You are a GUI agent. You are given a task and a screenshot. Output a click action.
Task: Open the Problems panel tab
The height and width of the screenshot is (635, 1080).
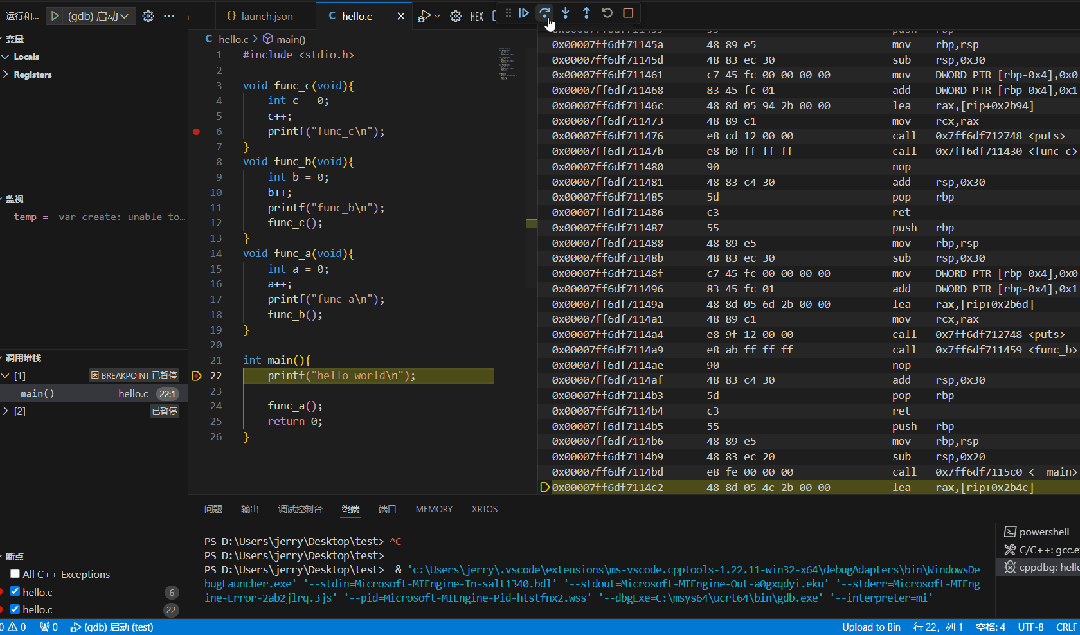tap(213, 509)
